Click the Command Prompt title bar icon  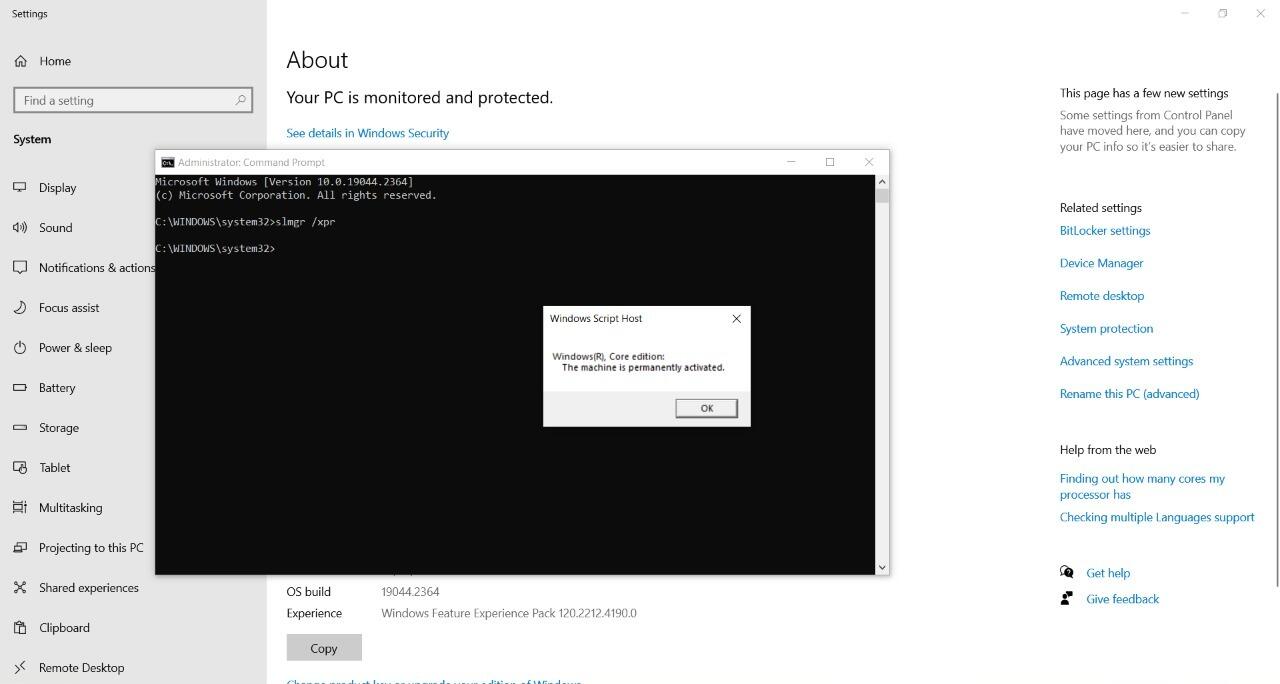168,162
